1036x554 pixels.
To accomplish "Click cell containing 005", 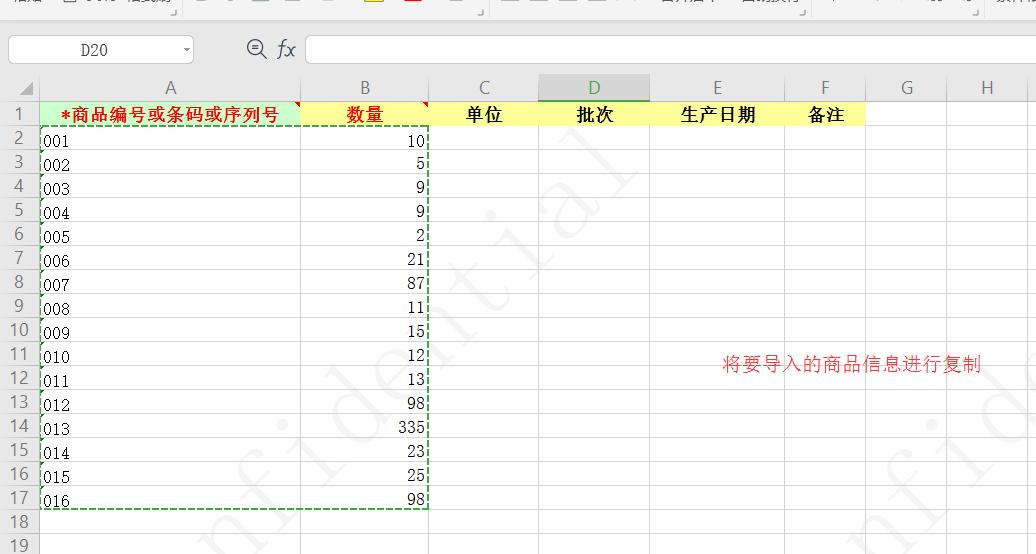I will [170, 234].
